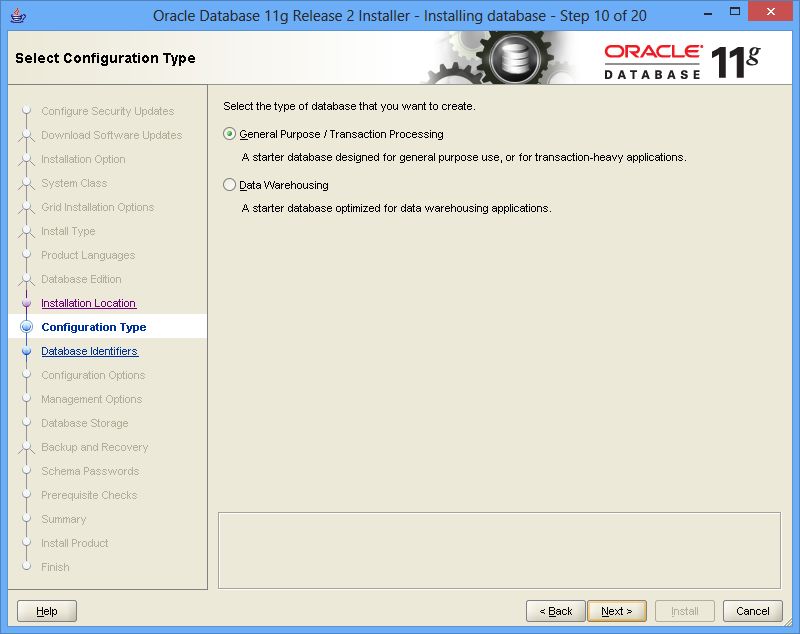Click the Management Options step
This screenshot has width=800, height=634.
pyautogui.click(x=92, y=399)
